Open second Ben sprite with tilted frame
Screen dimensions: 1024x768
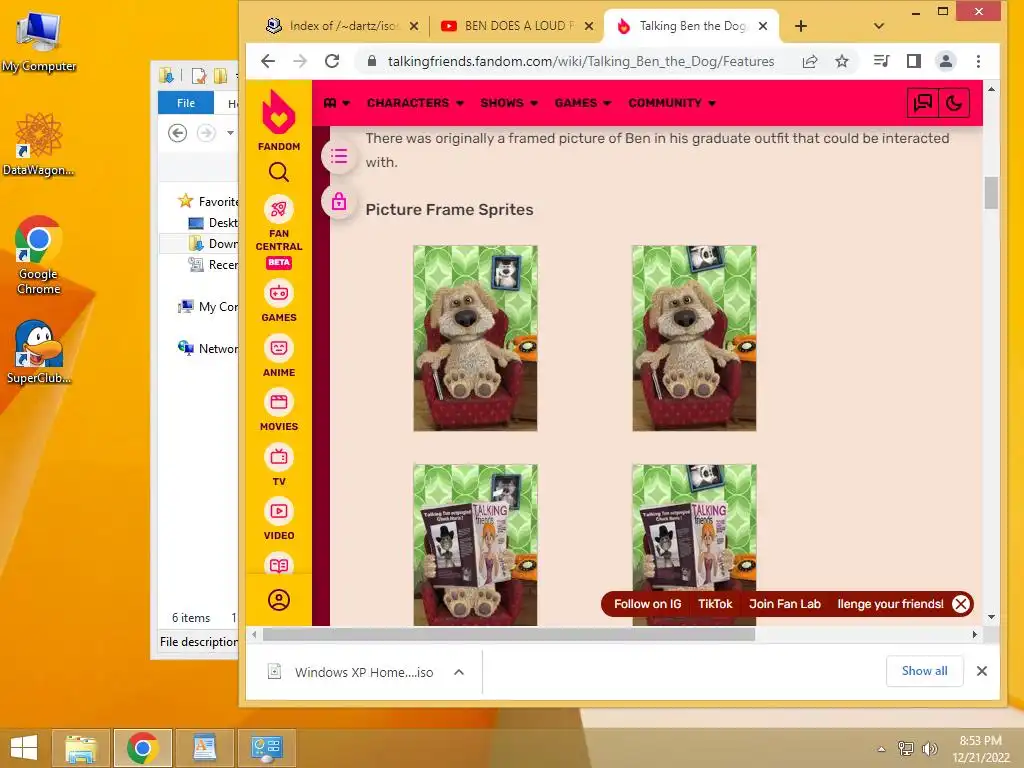[x=694, y=338]
